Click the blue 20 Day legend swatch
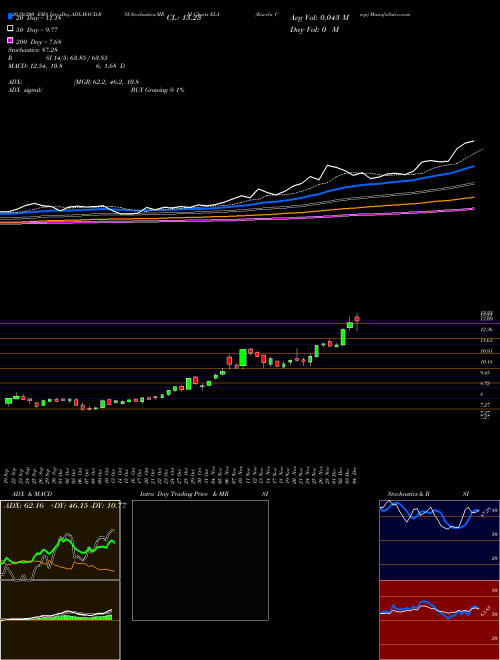 coord(10,17)
